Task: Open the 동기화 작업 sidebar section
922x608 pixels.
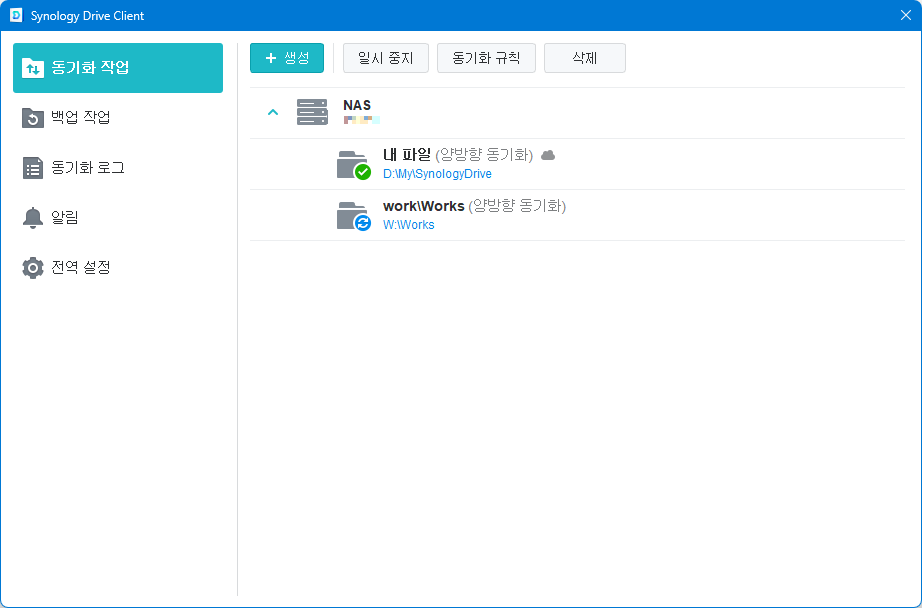Action: (x=118, y=68)
